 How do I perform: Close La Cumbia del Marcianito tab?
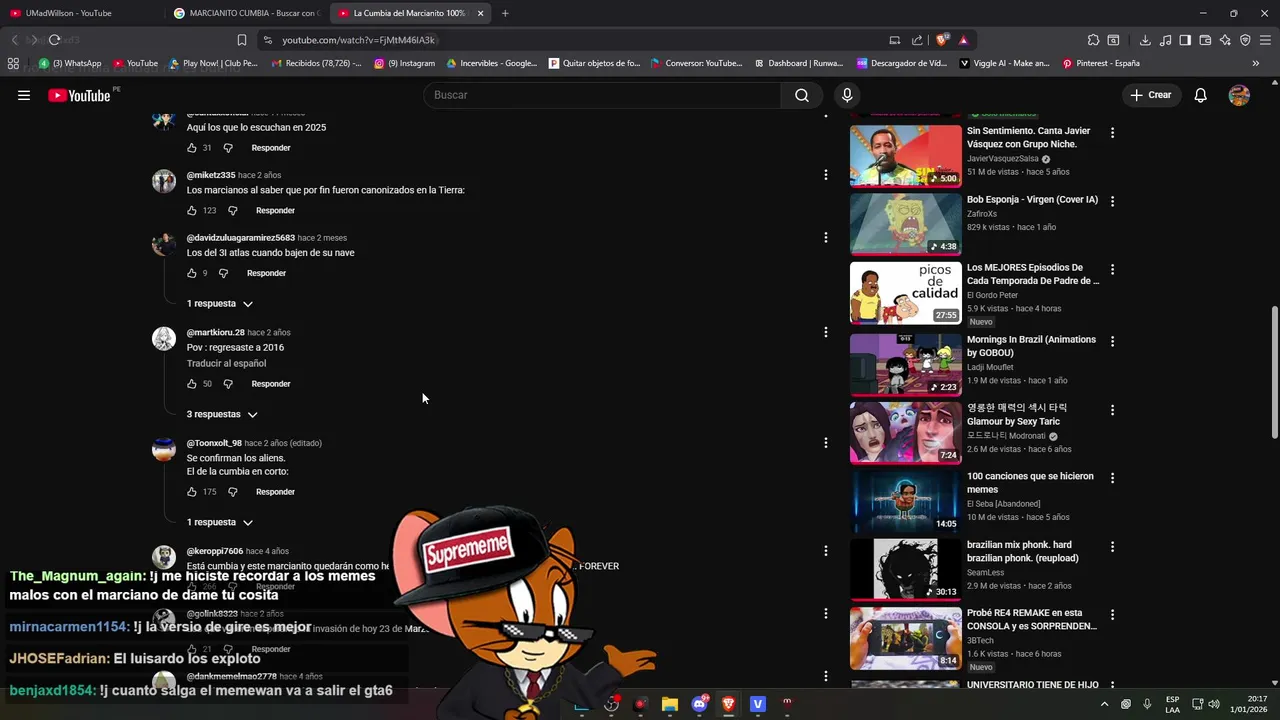480,13
